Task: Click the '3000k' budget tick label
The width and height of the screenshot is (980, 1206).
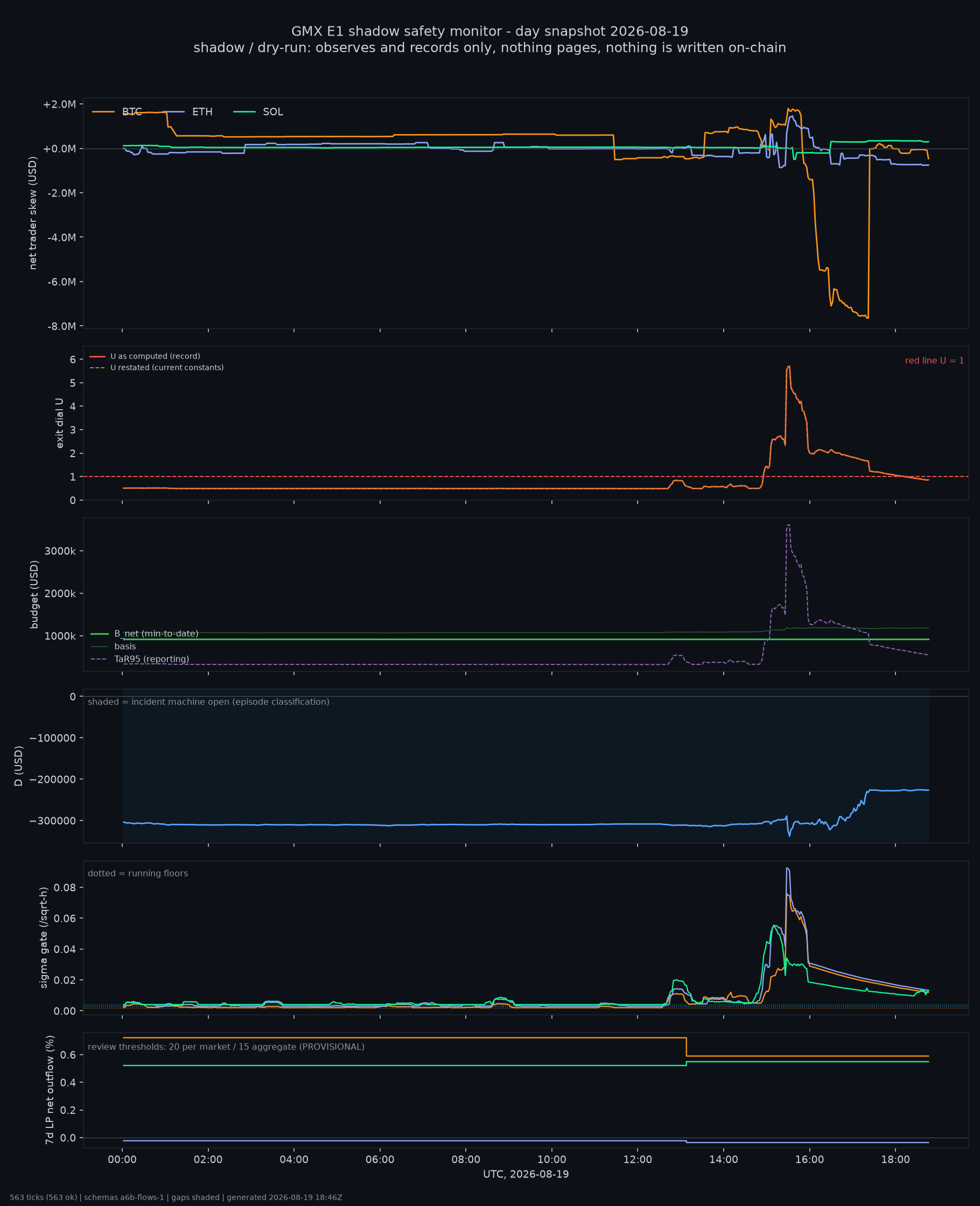Action: pos(60,551)
